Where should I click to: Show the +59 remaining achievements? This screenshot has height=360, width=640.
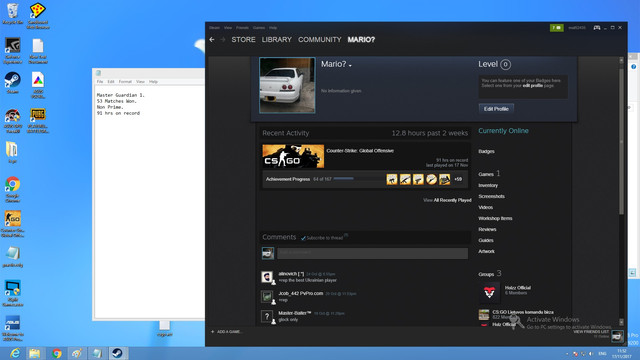tap(458, 179)
